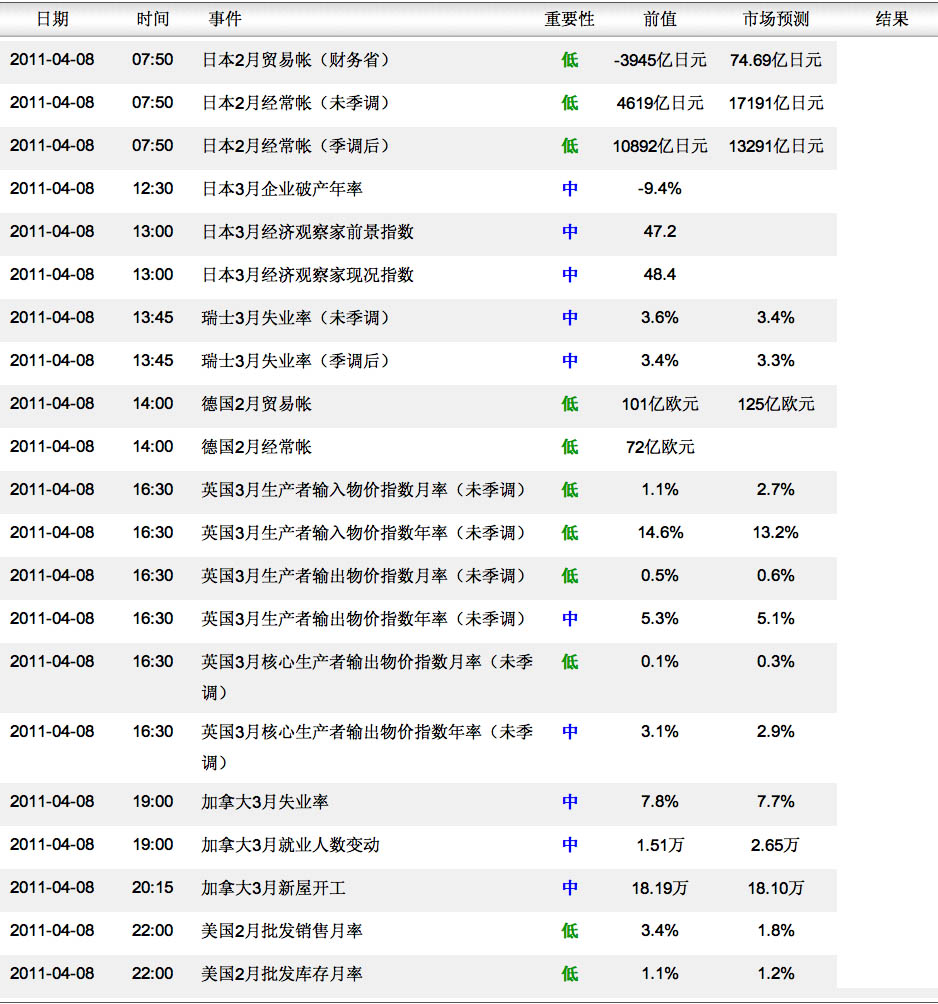Select event 加拿大3月新屋开工

click(274, 887)
